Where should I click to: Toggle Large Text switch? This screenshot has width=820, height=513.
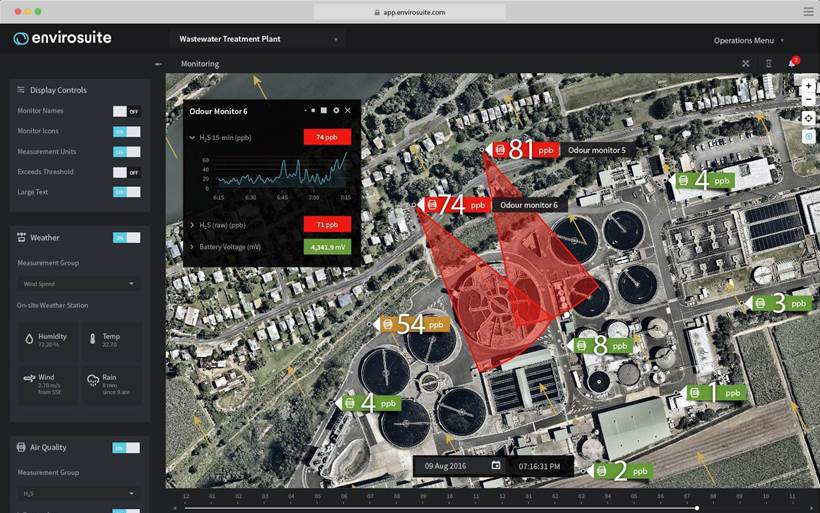coord(127,192)
